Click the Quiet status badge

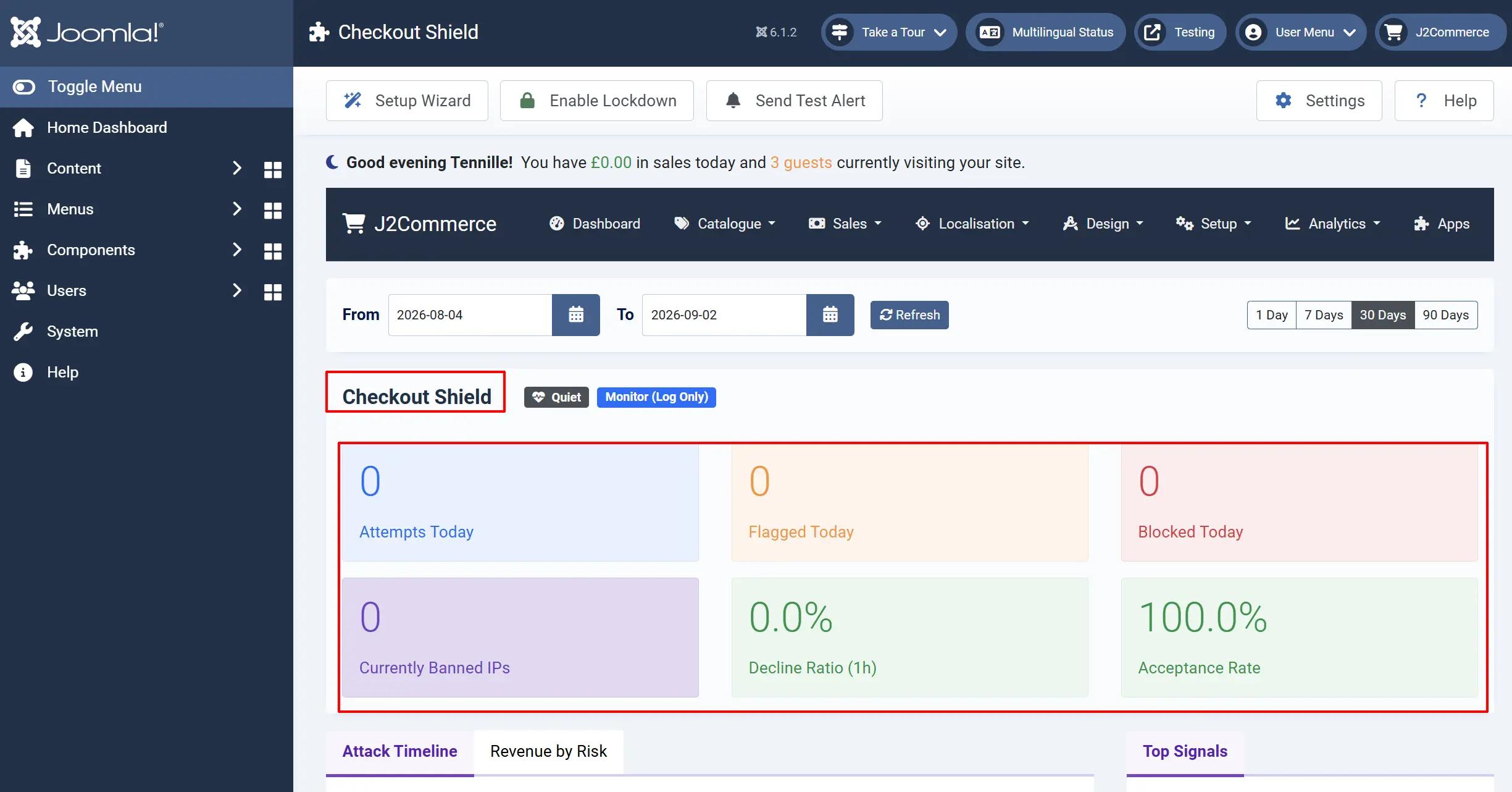[556, 397]
